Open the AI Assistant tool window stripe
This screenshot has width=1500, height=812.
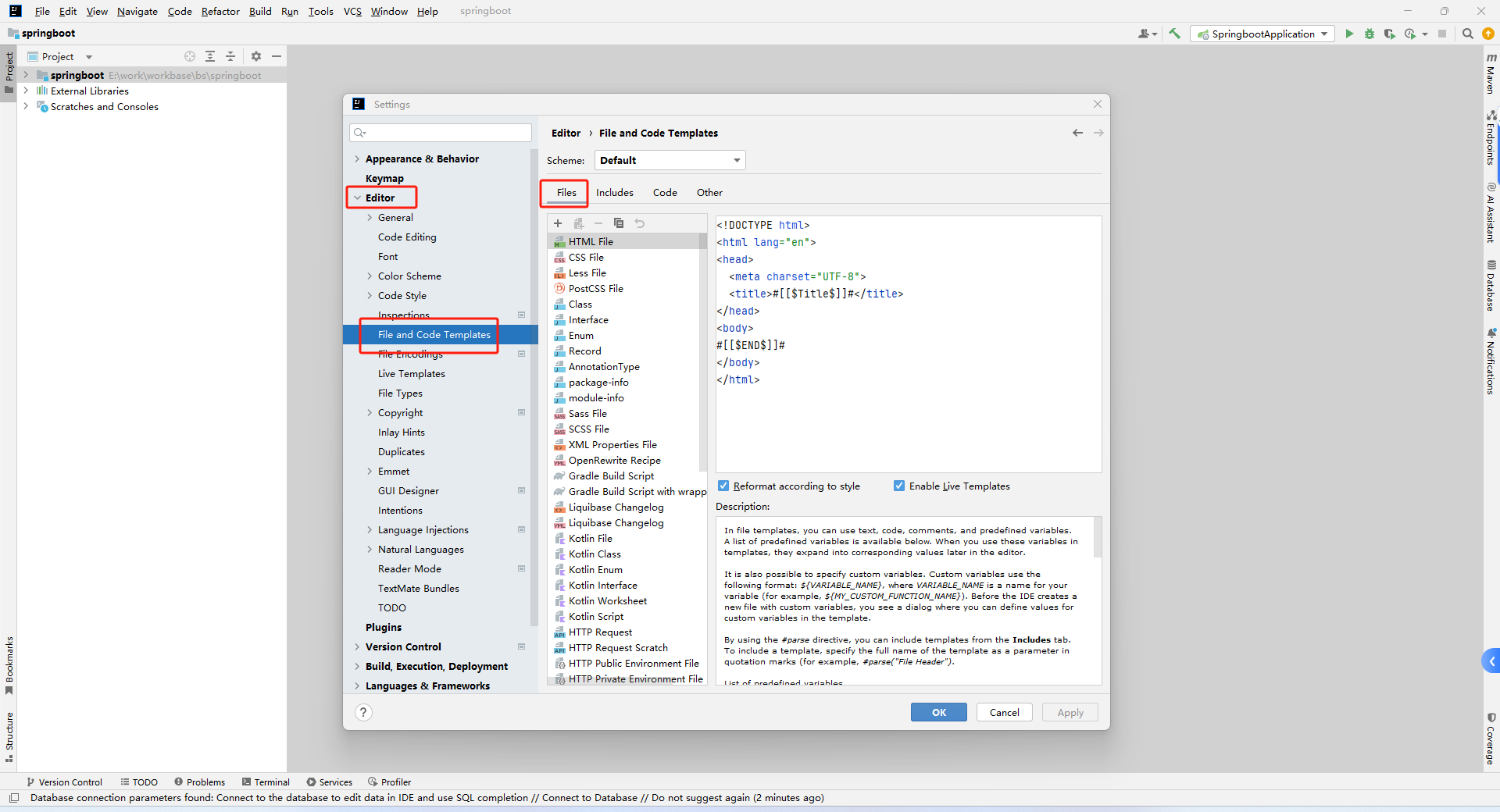click(x=1491, y=212)
